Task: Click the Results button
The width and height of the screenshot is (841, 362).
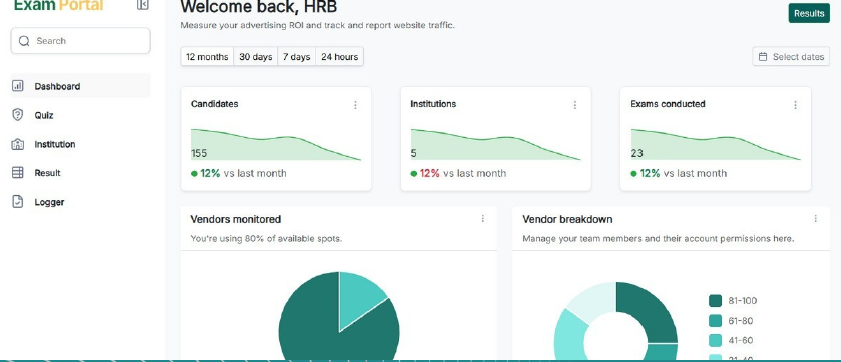Action: click(809, 13)
